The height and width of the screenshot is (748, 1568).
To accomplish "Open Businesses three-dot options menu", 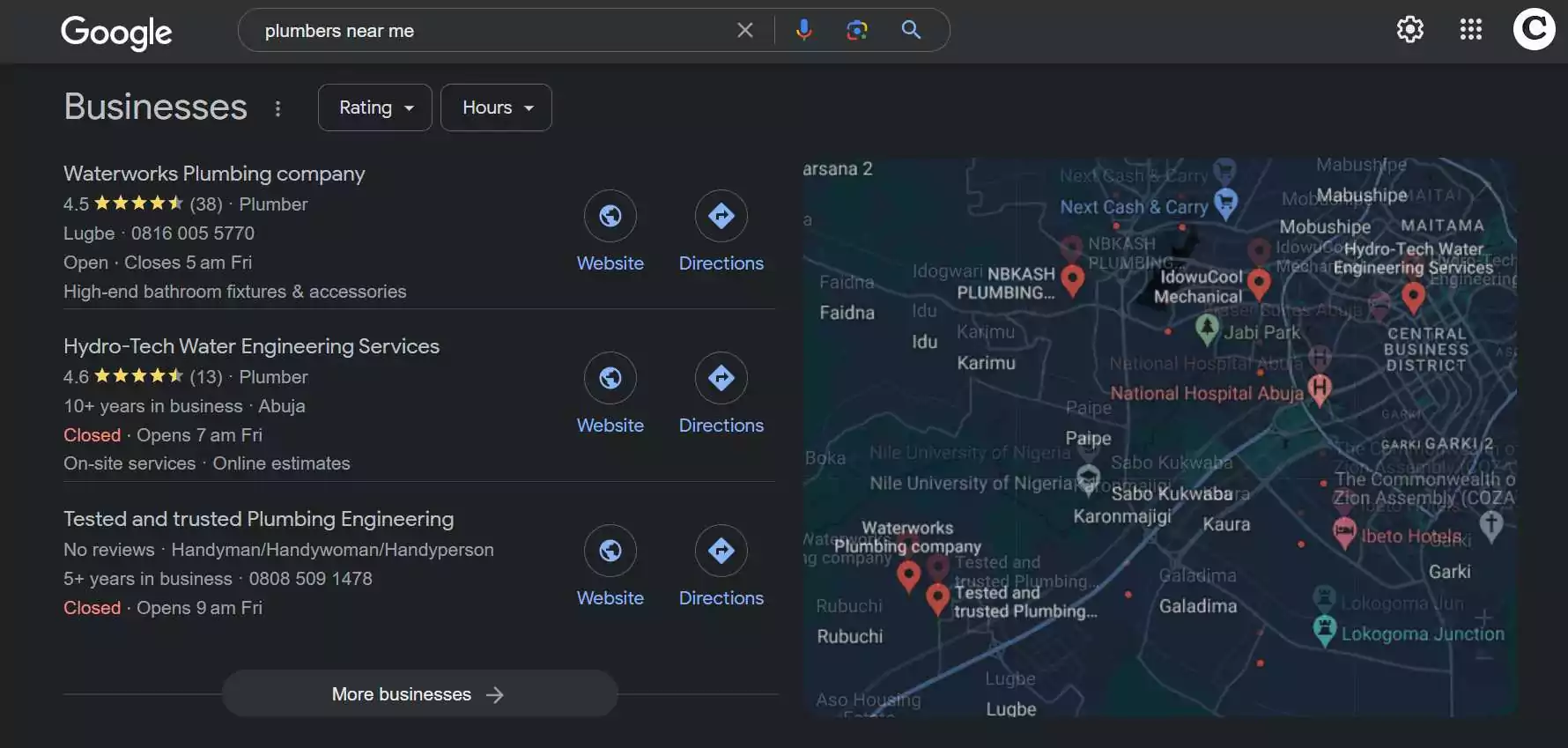I will click(x=277, y=108).
